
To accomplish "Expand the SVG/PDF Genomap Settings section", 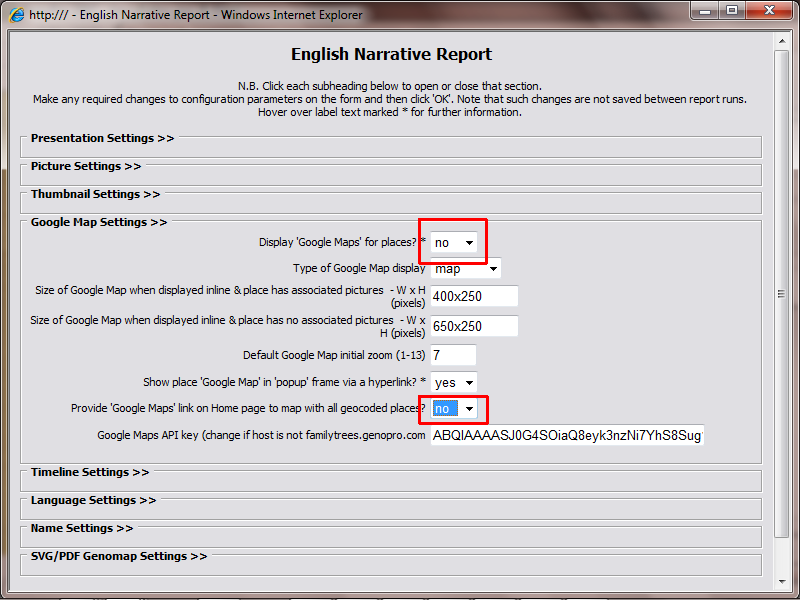I will tap(119, 556).
